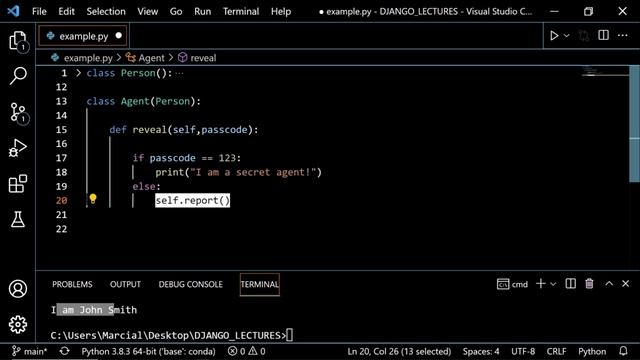Viewport: 640px width, 360px height.
Task: Switch to the PROBLEMS panel tab
Action: tap(72, 284)
